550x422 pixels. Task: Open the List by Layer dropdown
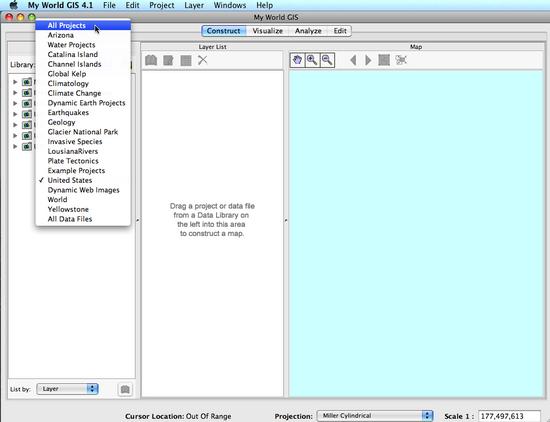click(x=67, y=389)
